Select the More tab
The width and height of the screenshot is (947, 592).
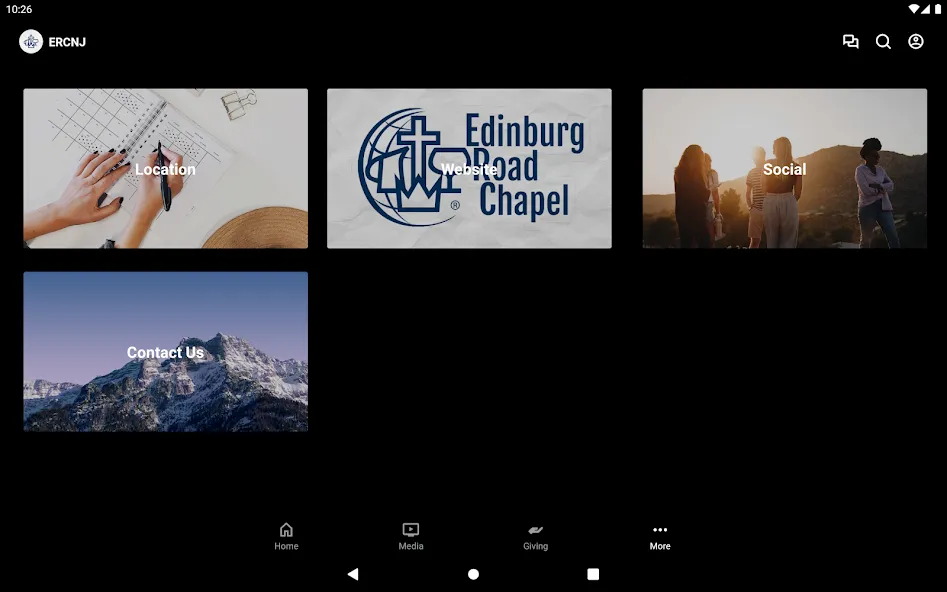[x=660, y=536]
